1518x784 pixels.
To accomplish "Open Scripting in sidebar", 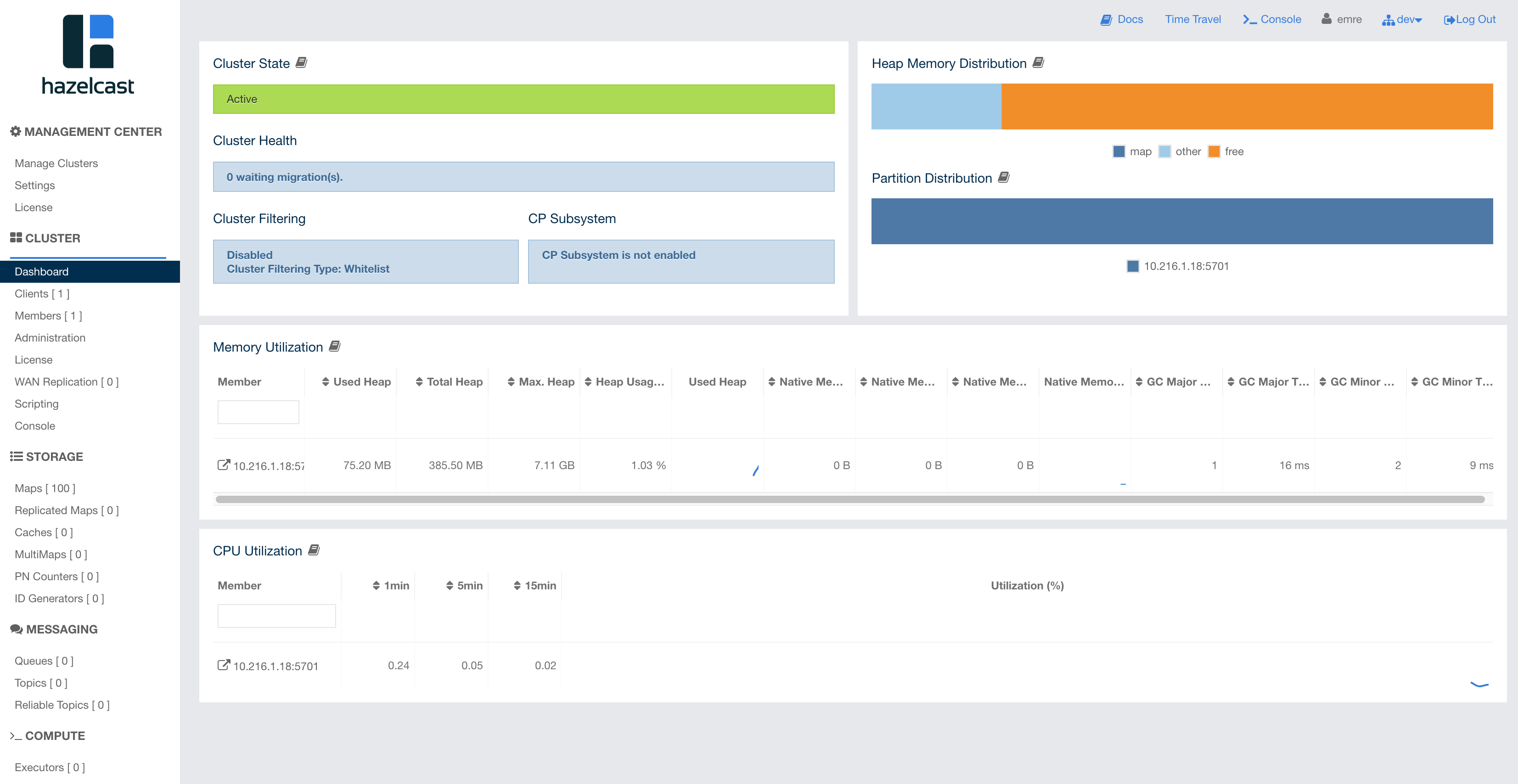I will click(37, 403).
